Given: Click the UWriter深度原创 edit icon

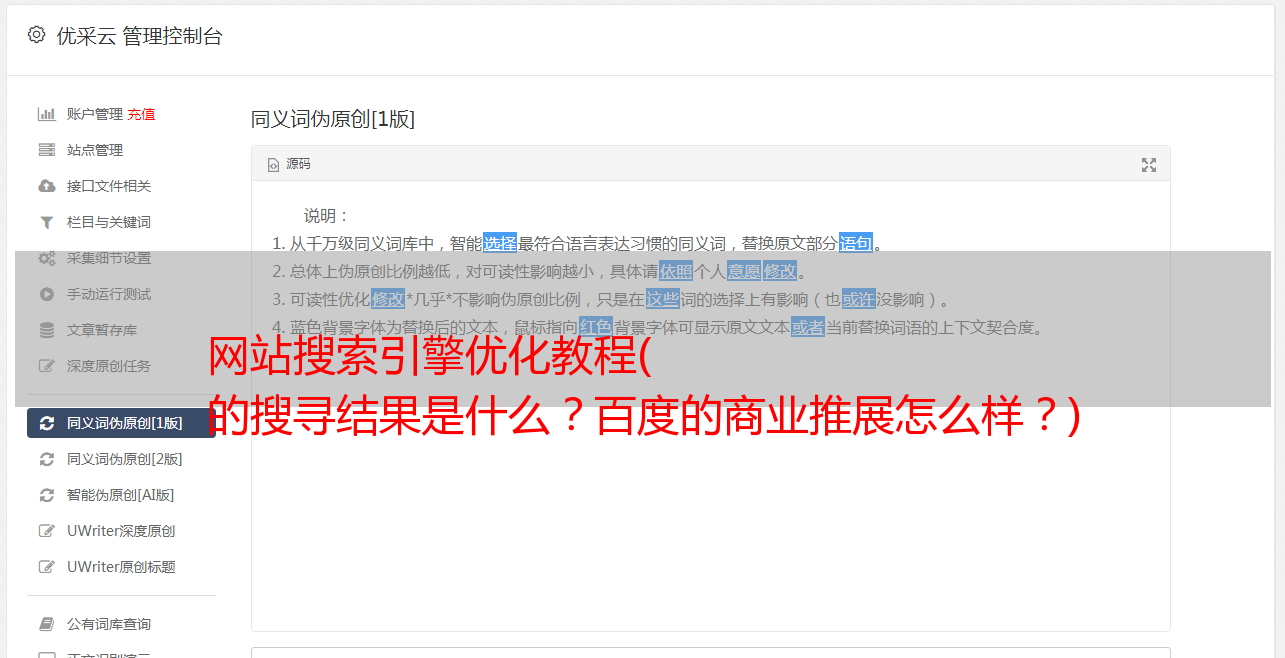Looking at the screenshot, I should 46,531.
